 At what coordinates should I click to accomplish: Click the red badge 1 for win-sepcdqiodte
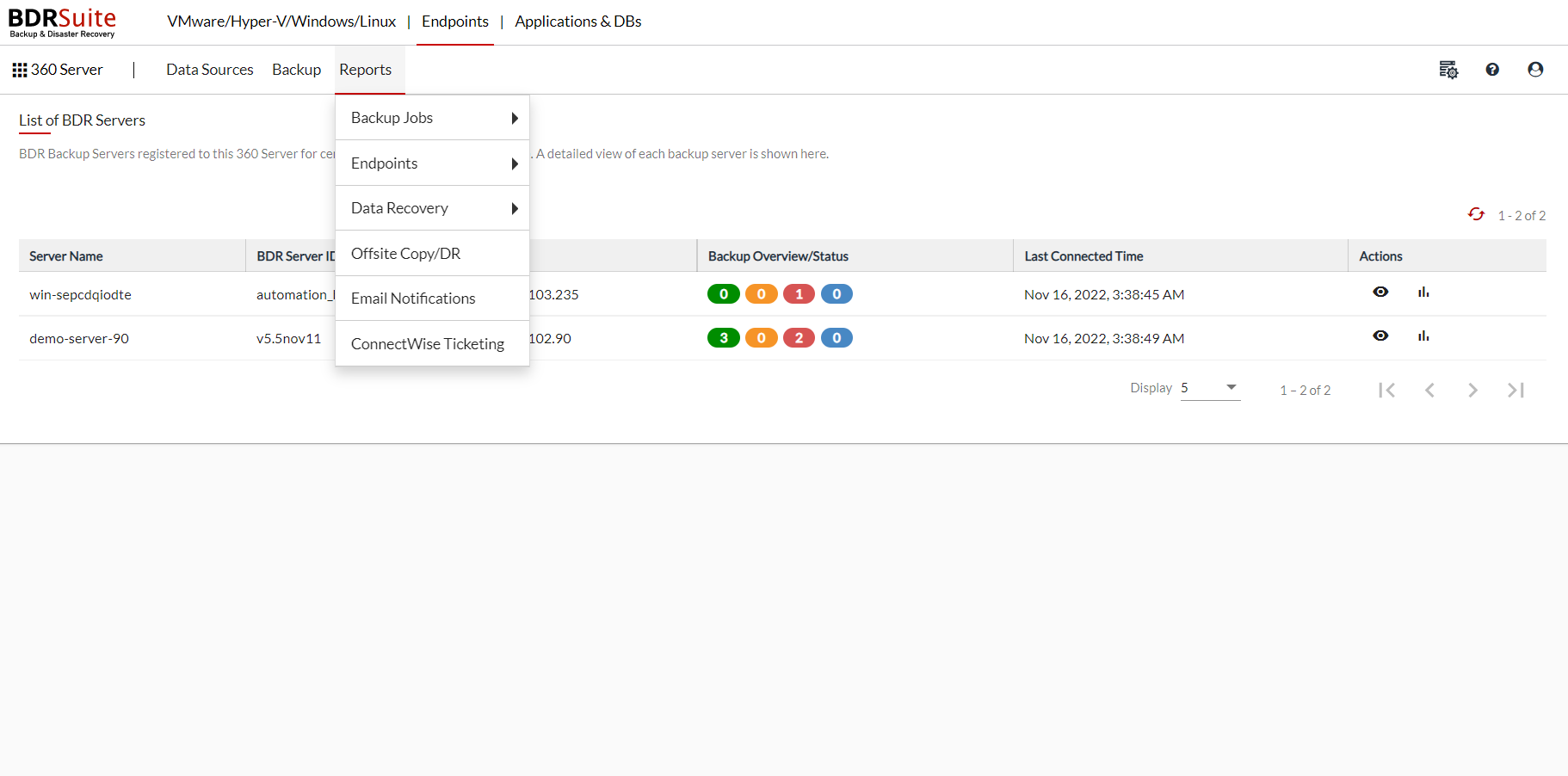click(x=799, y=294)
